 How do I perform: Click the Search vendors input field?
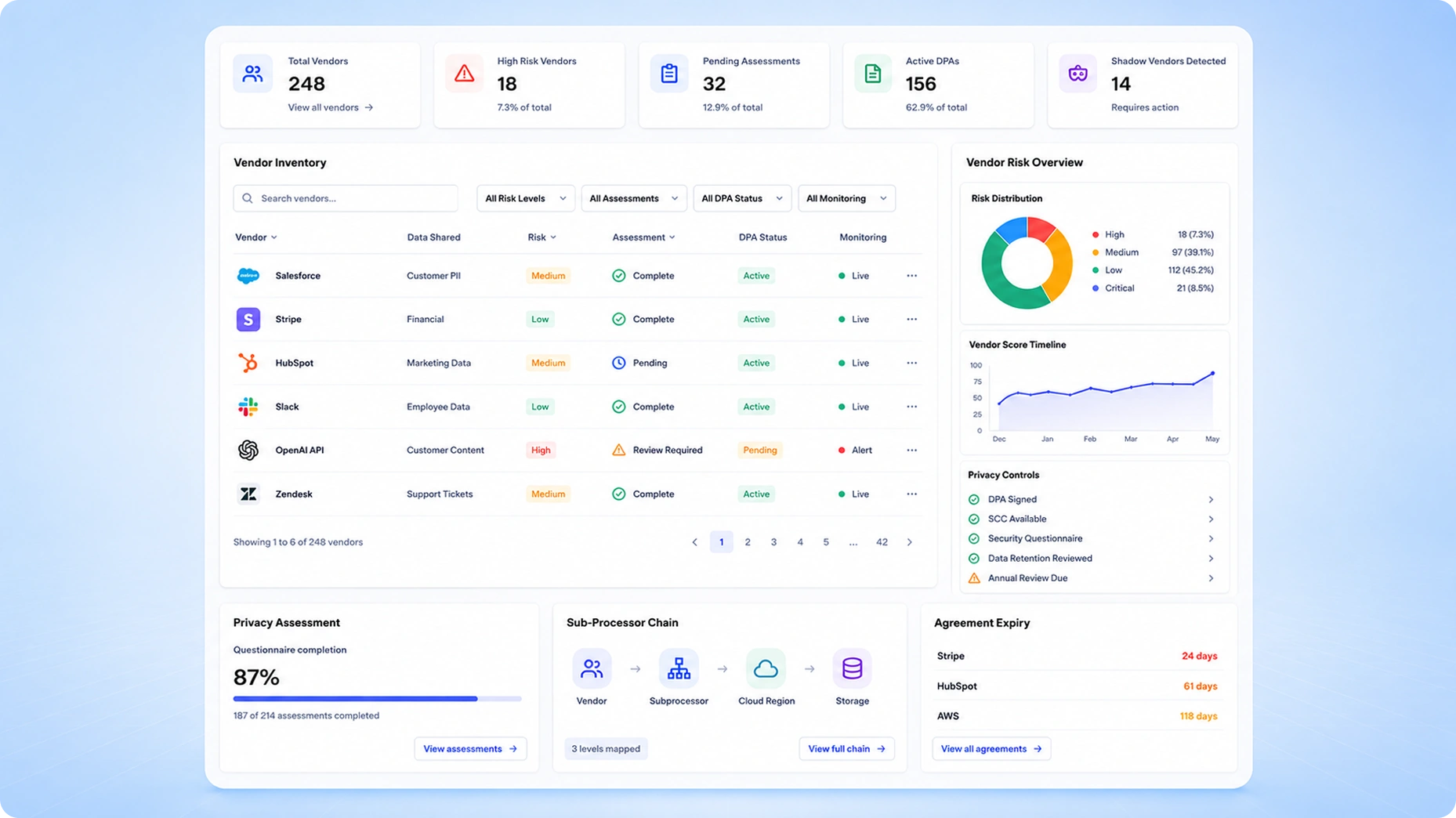(x=346, y=198)
